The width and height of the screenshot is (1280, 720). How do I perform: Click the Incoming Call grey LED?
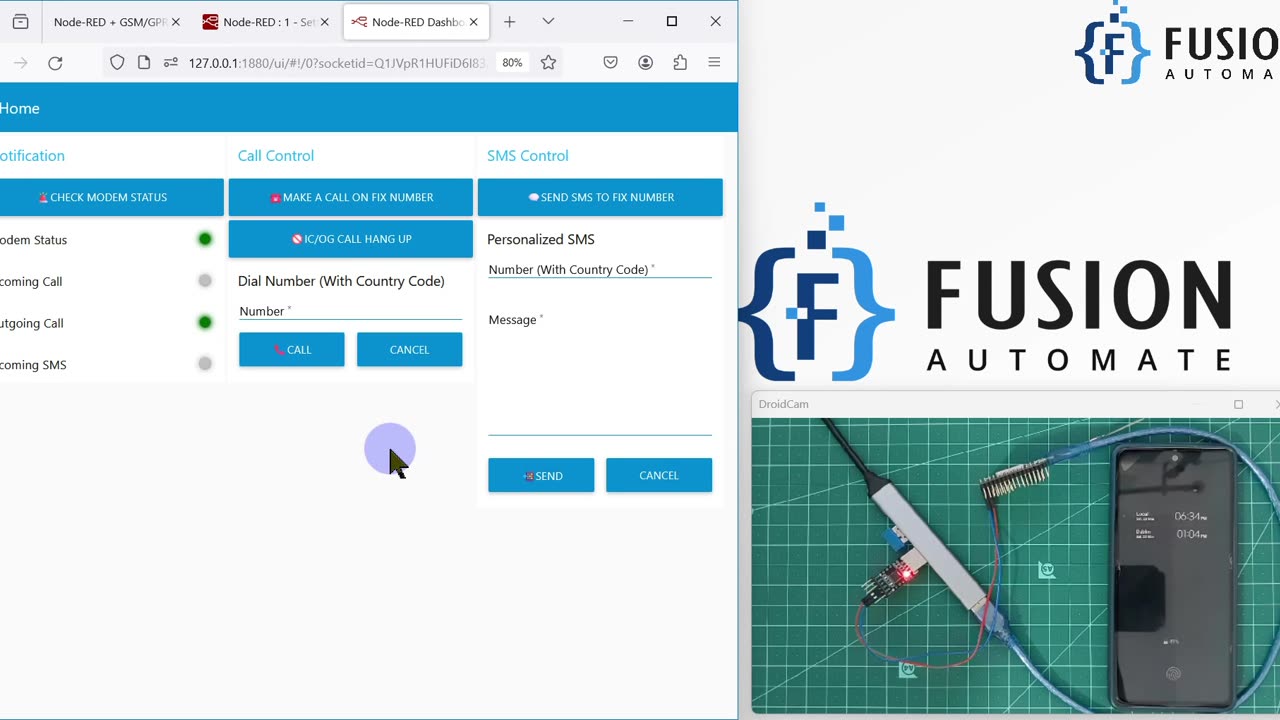pos(205,281)
